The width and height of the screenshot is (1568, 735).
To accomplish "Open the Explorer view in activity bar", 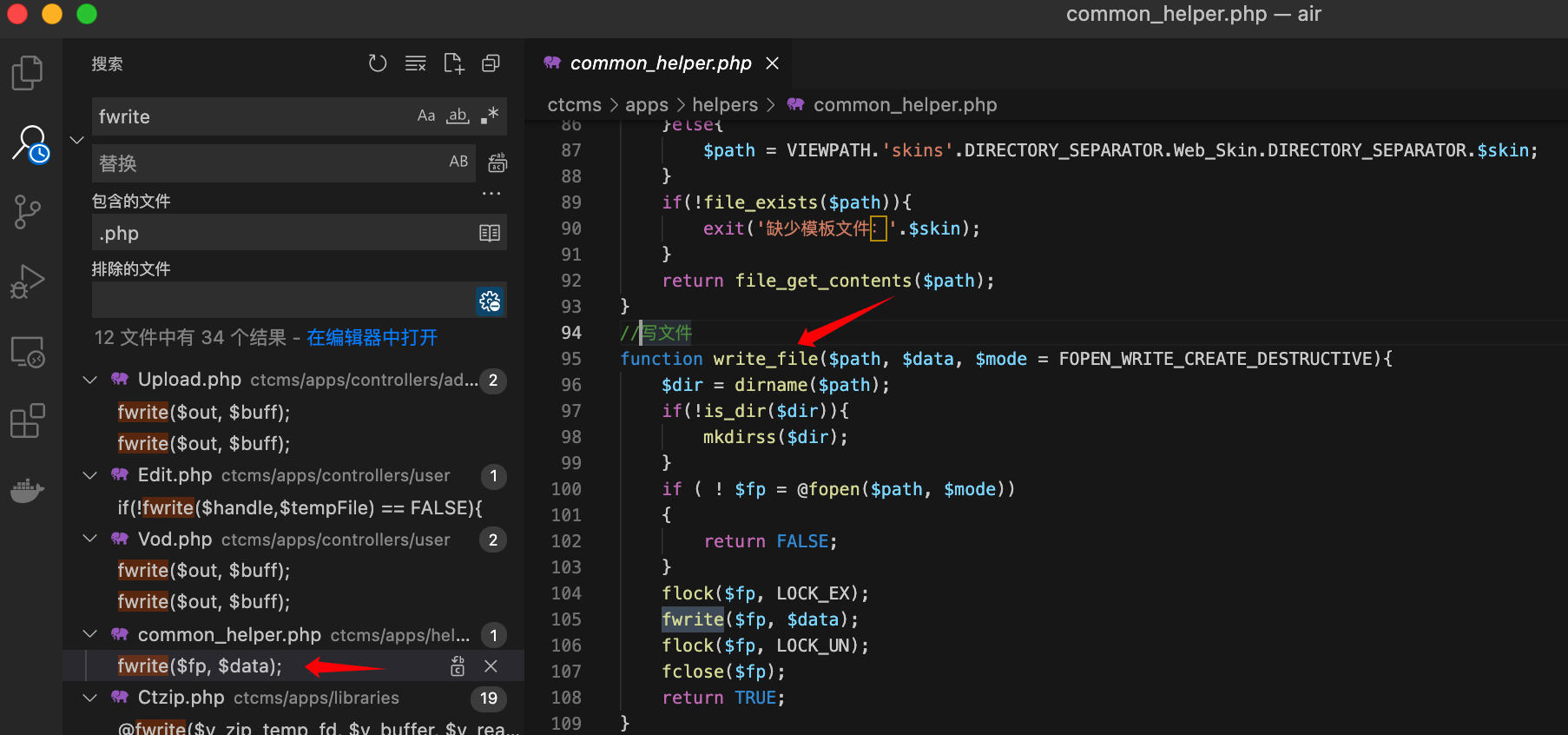I will pyautogui.click(x=28, y=73).
